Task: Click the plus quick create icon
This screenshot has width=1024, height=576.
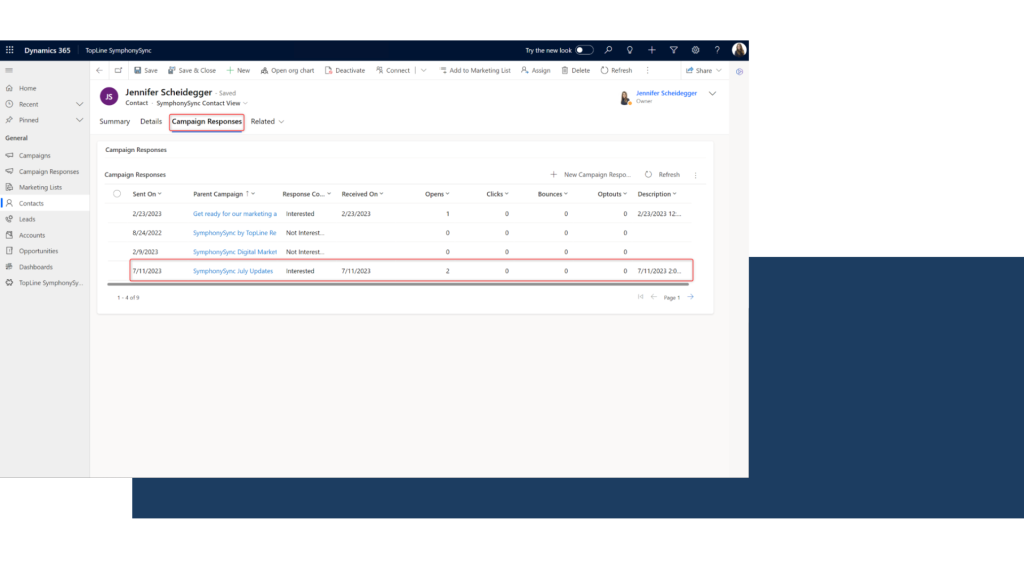Action: coord(652,50)
